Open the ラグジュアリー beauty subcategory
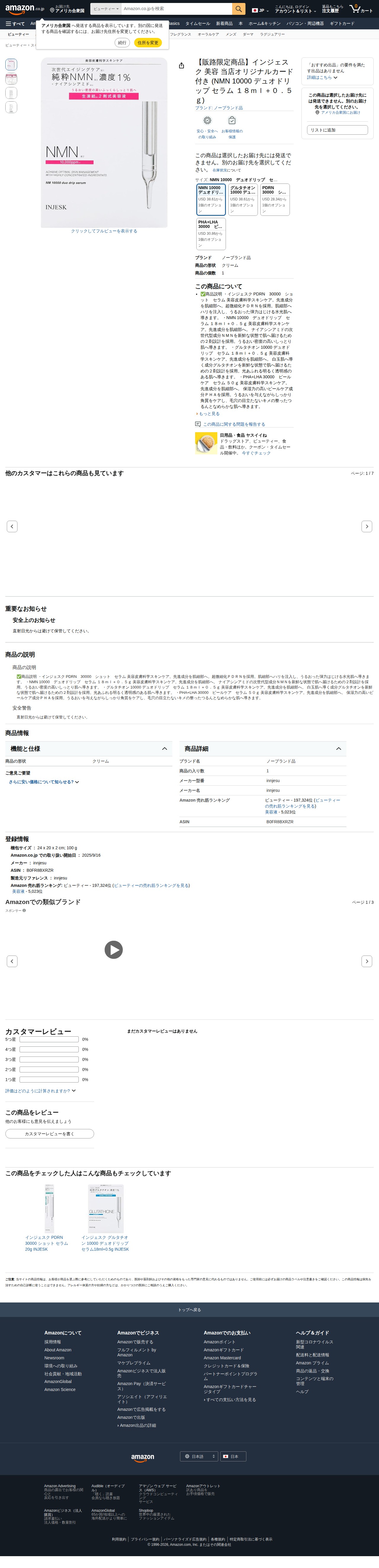This screenshot has width=379, height=1568. [272, 34]
